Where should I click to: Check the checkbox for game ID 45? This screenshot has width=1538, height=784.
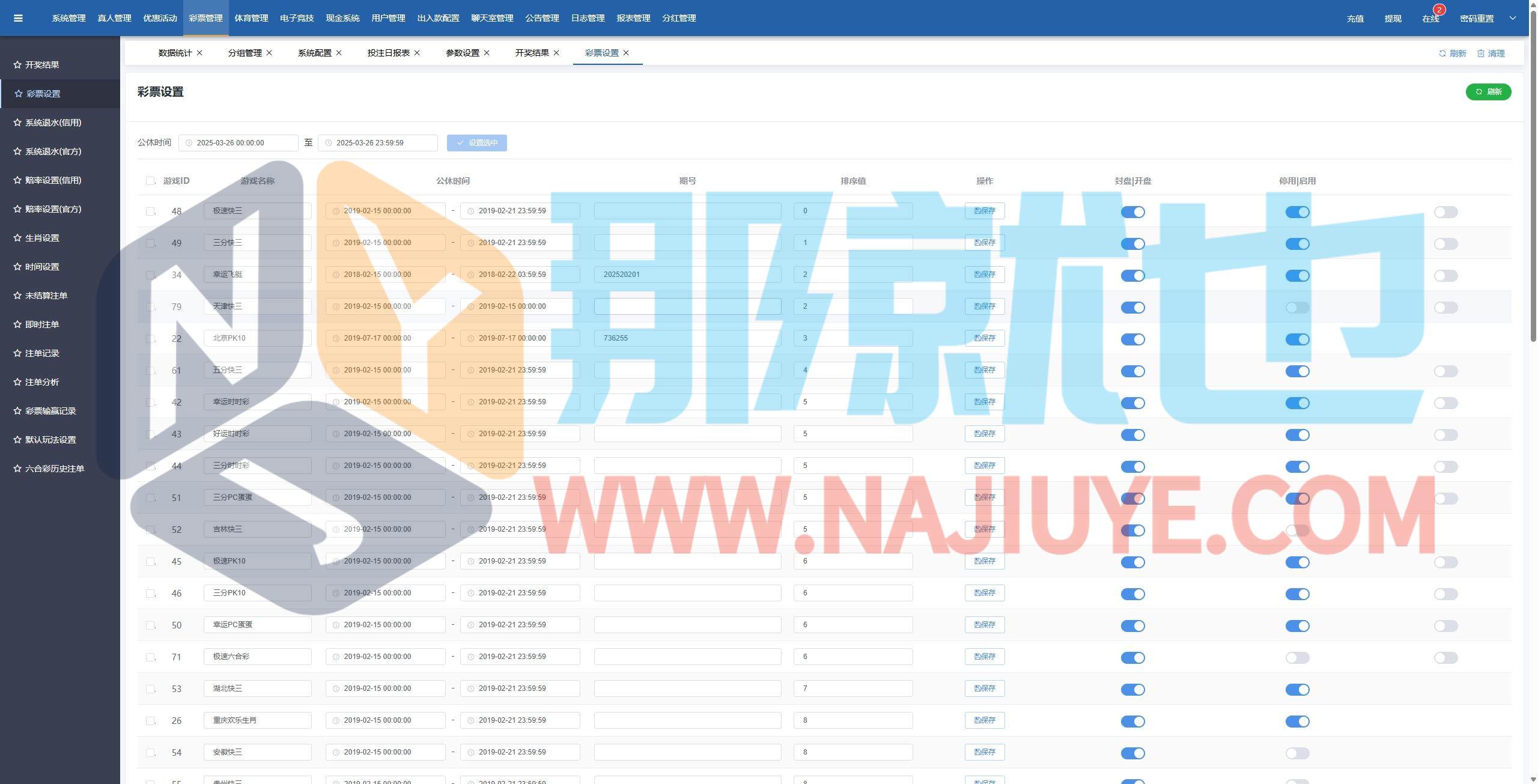(x=150, y=562)
